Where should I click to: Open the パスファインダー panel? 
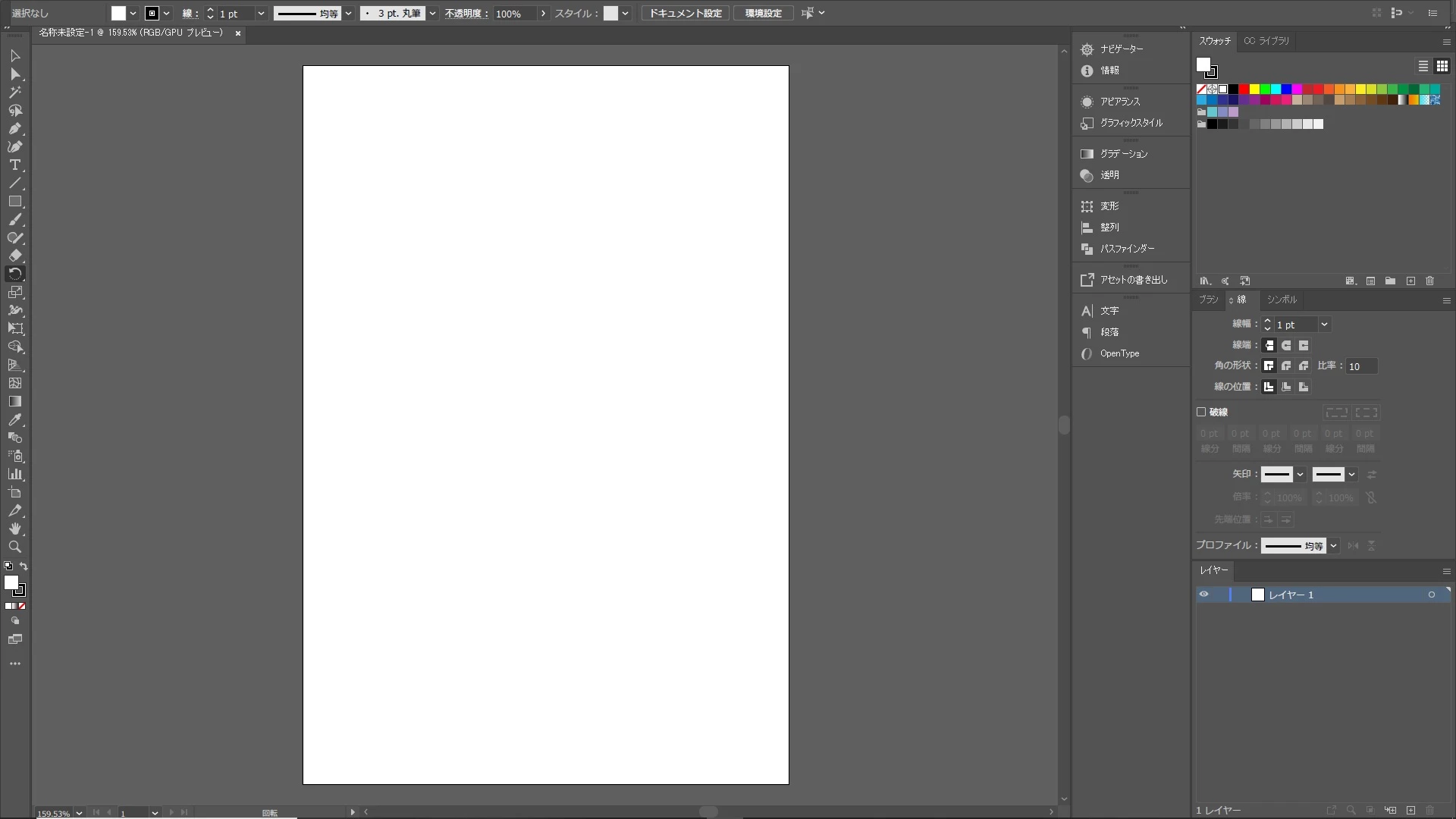[x=1127, y=249]
